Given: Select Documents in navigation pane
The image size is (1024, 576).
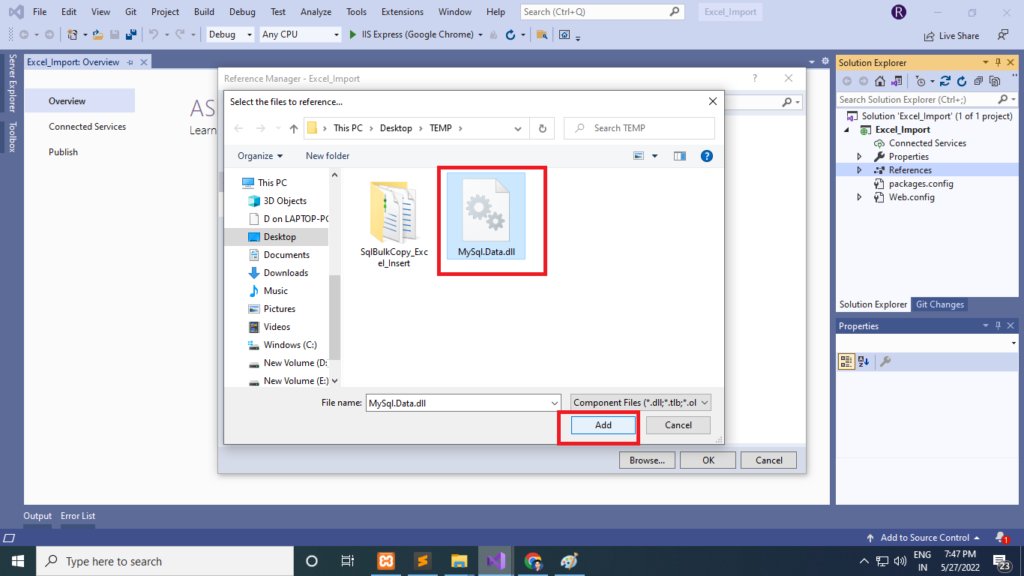Looking at the screenshot, I should click(286, 255).
